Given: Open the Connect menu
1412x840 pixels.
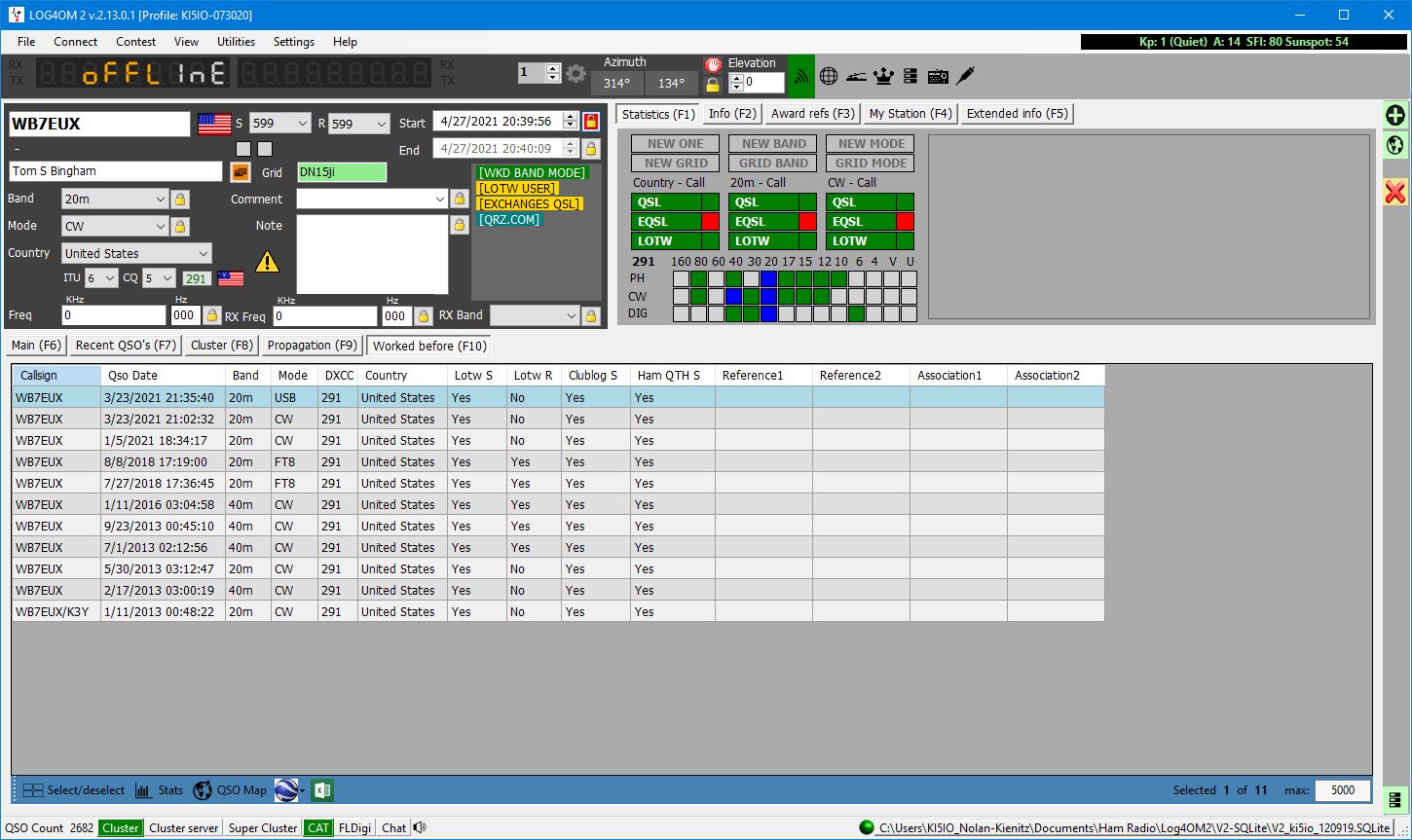Looking at the screenshot, I should pos(76,42).
